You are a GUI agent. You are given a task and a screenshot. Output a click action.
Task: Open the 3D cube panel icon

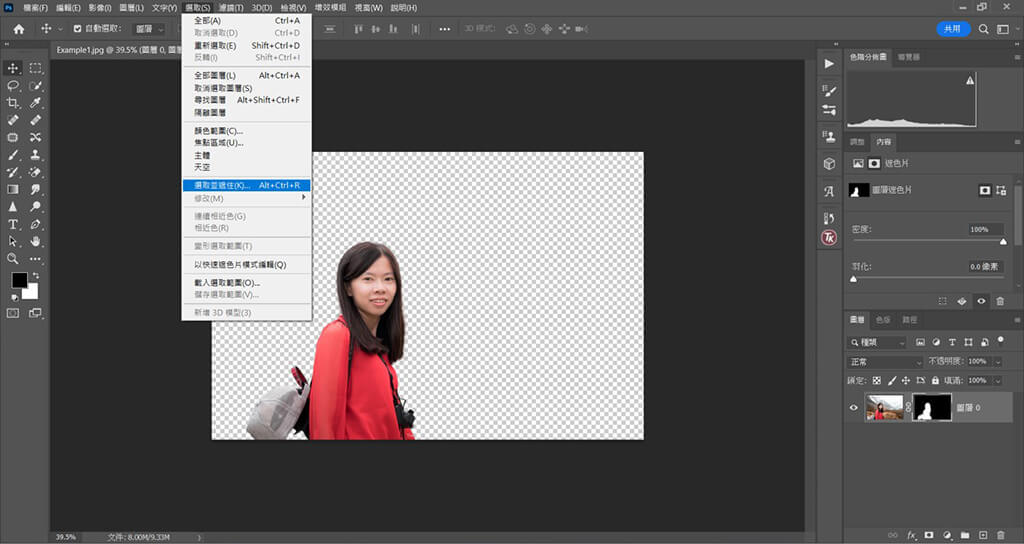(829, 163)
